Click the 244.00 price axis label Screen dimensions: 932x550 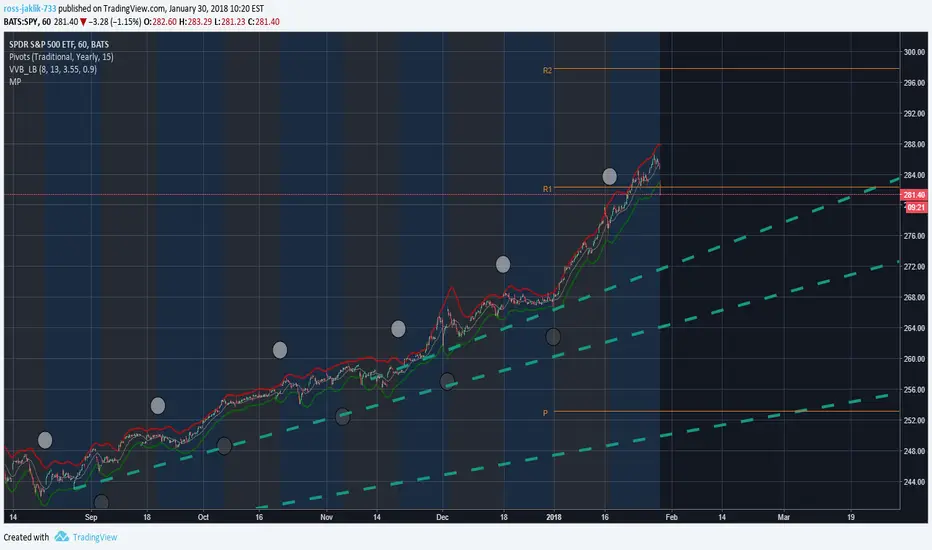[914, 482]
